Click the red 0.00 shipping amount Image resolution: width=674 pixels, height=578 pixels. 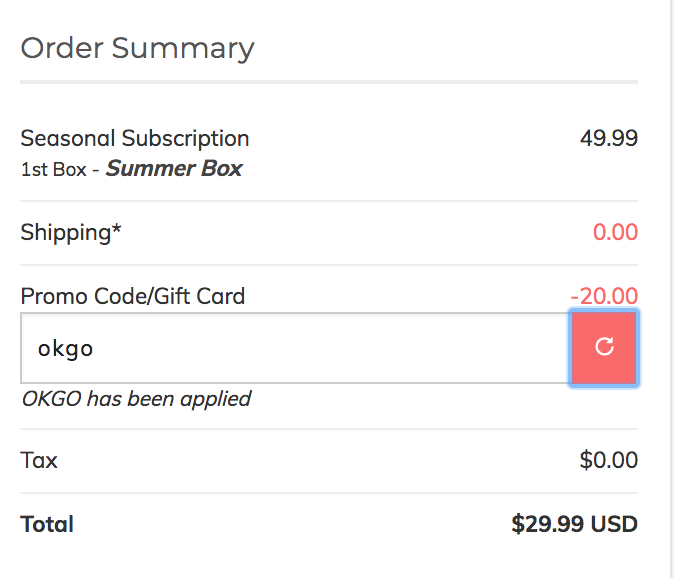615,232
